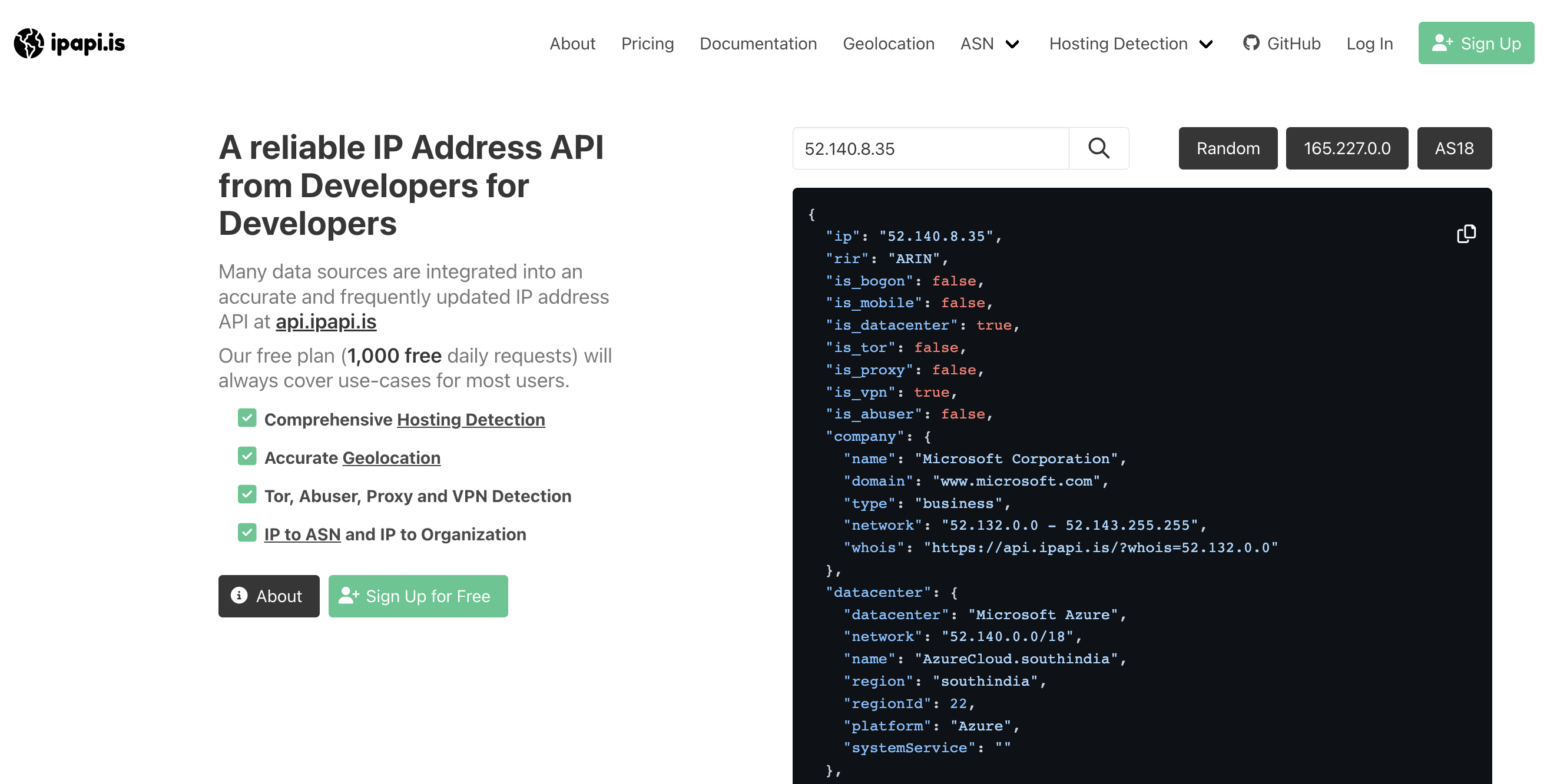Click the "52.140.0.0/18" network value
The image size is (1557, 784).
[1007, 636]
